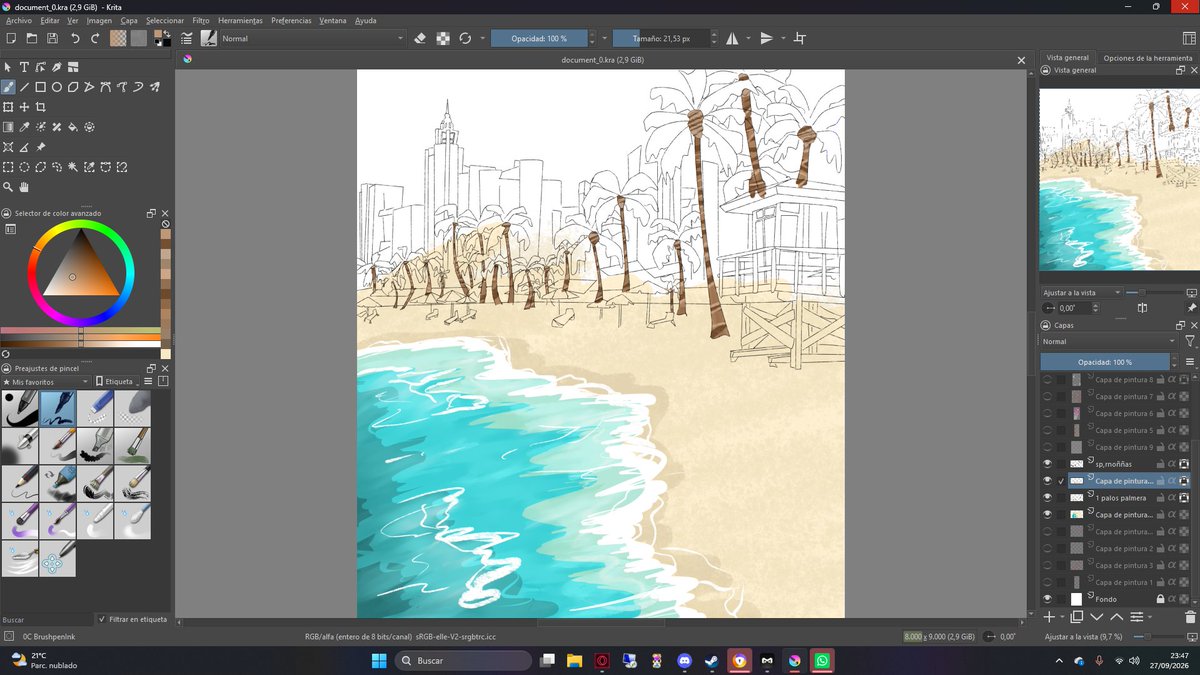Screen dimensions: 1200x675
Task: Expand the add layer type arrow
Action: click(1062, 618)
